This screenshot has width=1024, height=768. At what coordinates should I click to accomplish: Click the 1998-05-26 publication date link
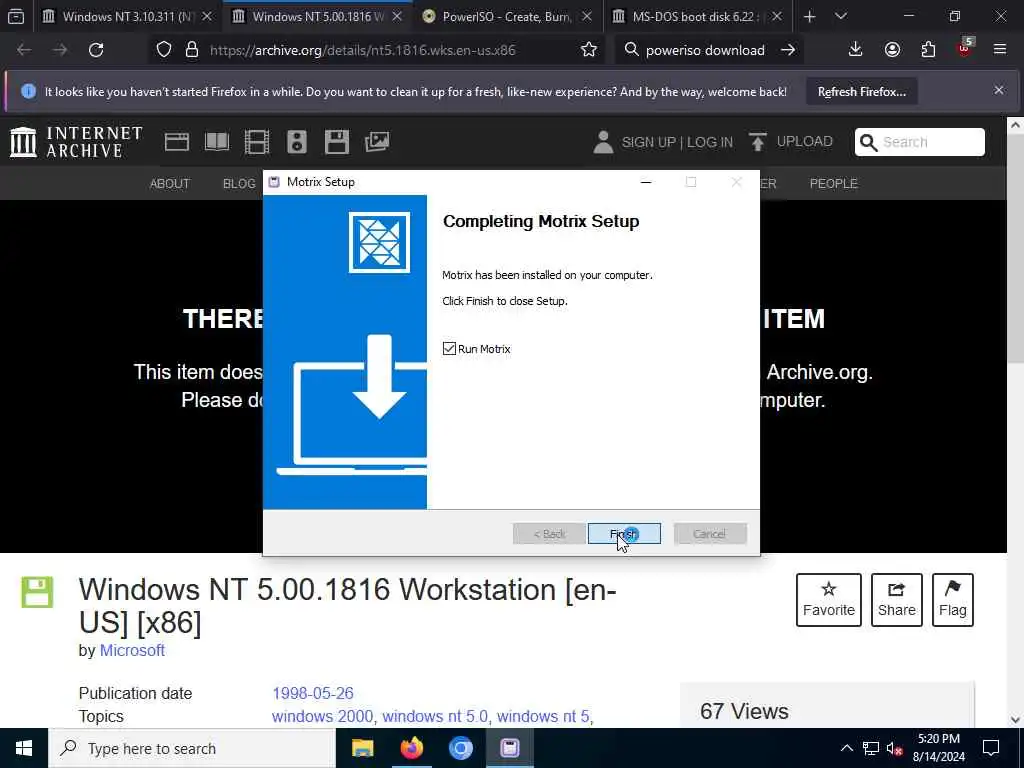point(313,693)
